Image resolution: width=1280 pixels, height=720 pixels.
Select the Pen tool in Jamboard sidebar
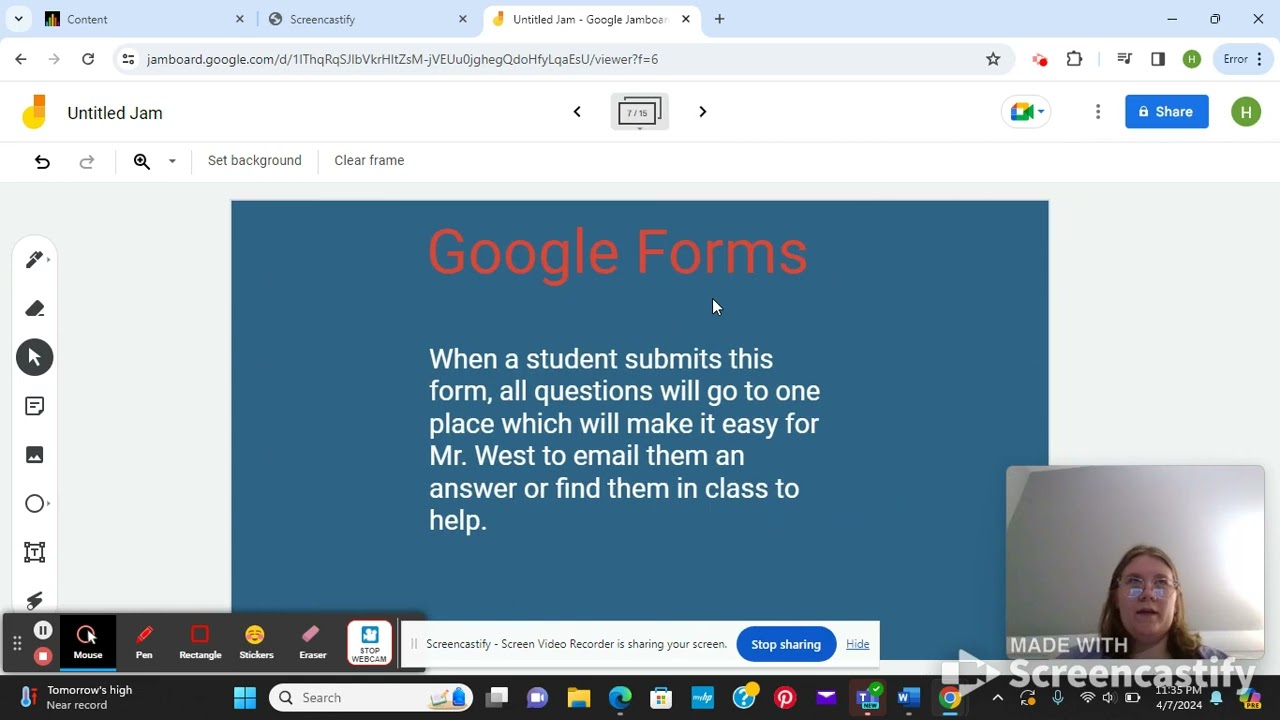pyautogui.click(x=35, y=260)
